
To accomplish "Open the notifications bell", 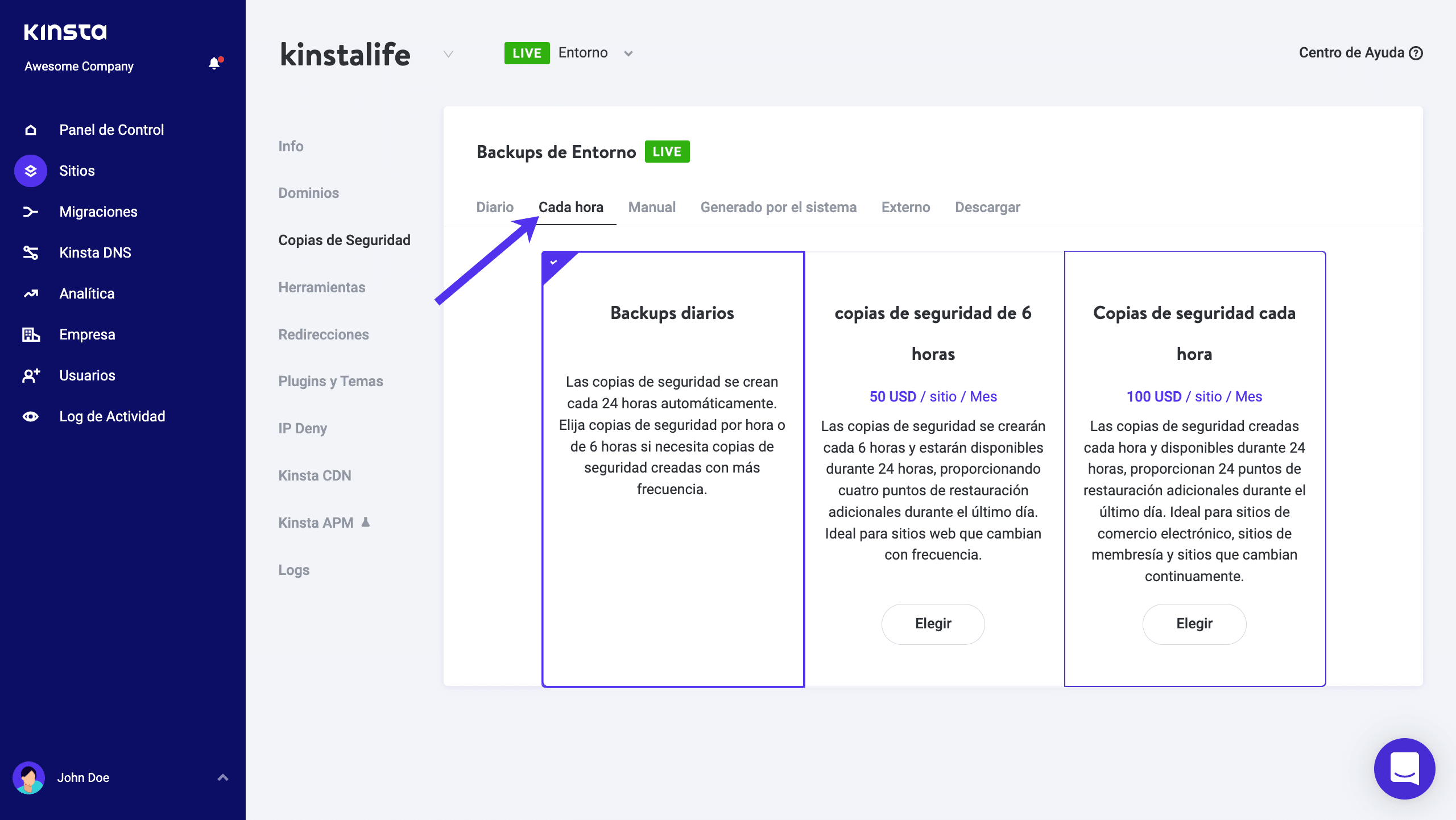I will tap(214, 63).
